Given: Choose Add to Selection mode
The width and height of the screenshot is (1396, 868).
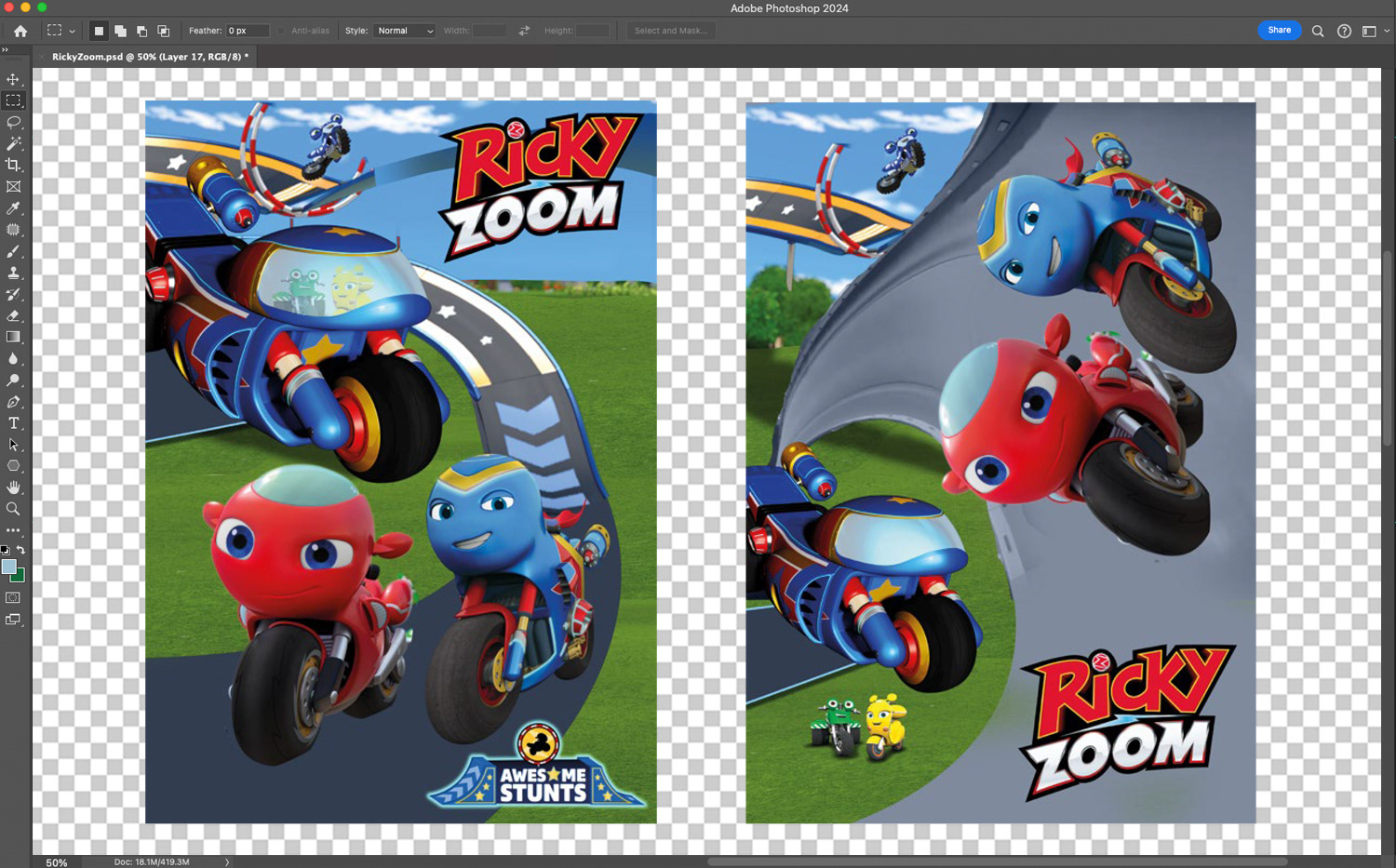Looking at the screenshot, I should [x=120, y=31].
